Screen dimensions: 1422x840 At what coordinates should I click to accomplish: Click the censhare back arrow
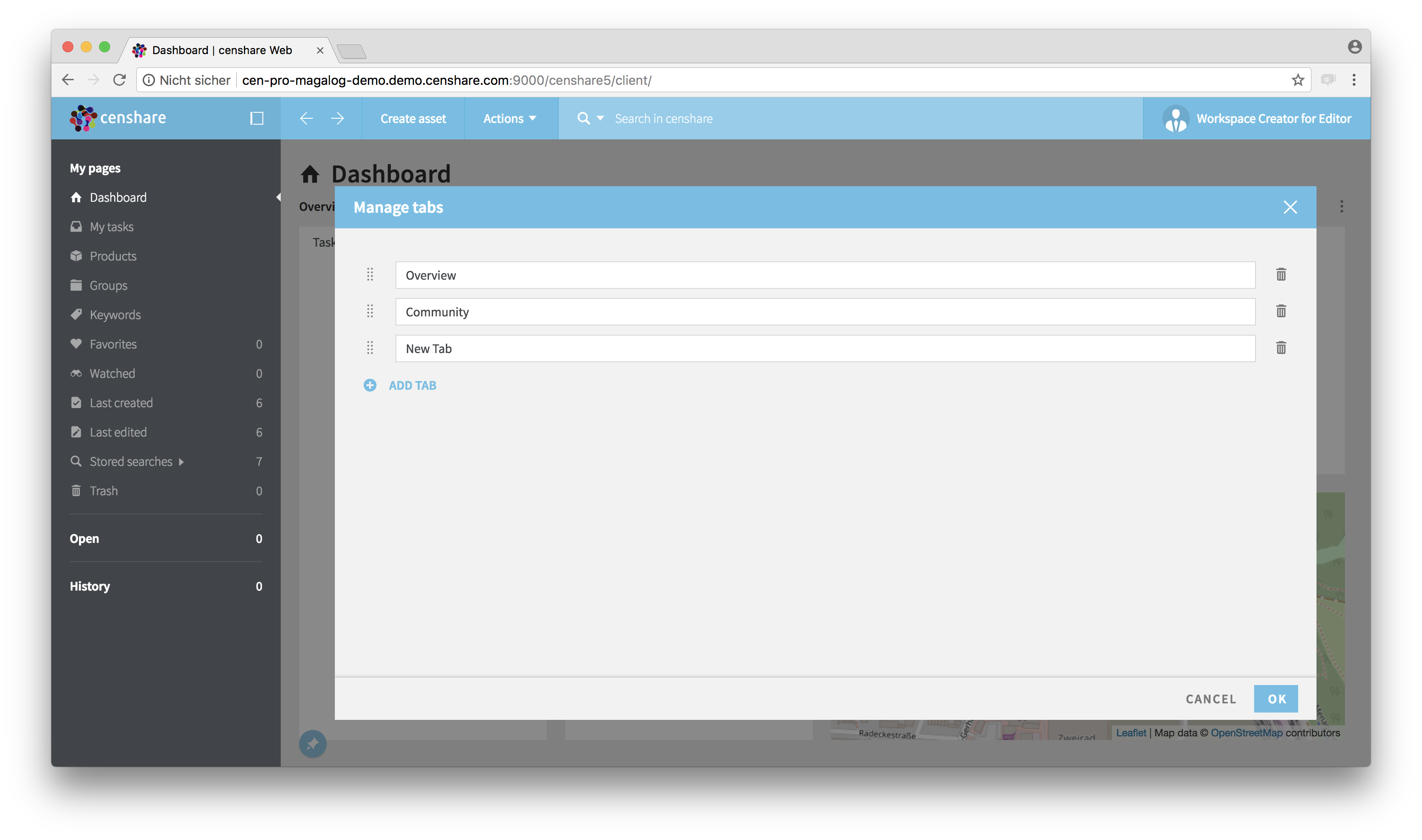(x=306, y=118)
